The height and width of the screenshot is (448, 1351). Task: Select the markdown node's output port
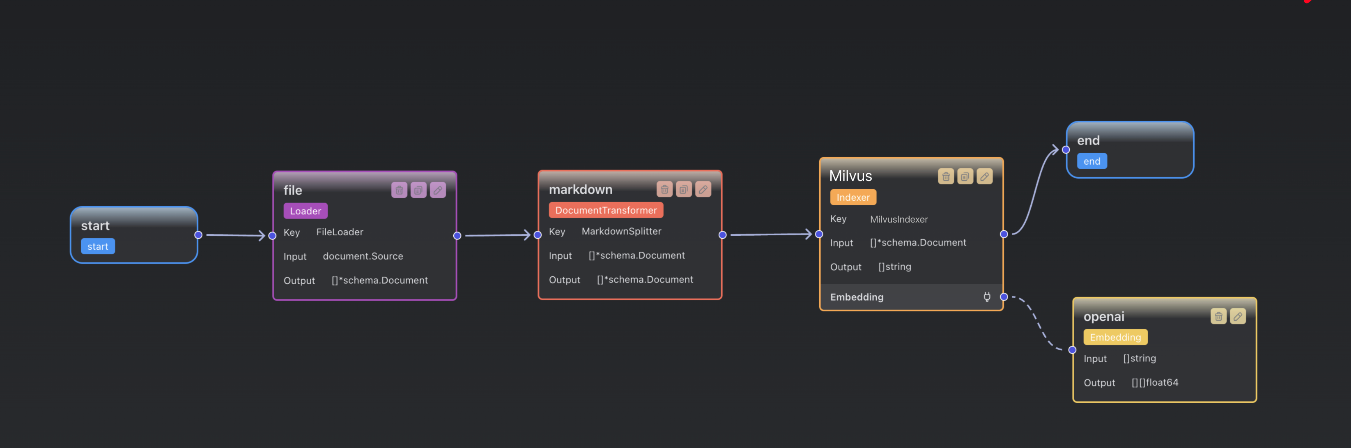pyautogui.click(x=722, y=235)
